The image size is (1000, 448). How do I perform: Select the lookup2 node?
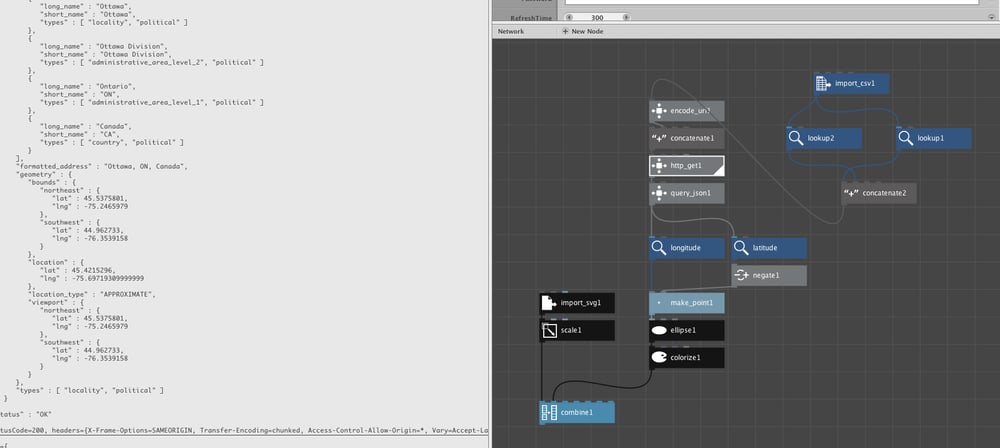coord(823,138)
